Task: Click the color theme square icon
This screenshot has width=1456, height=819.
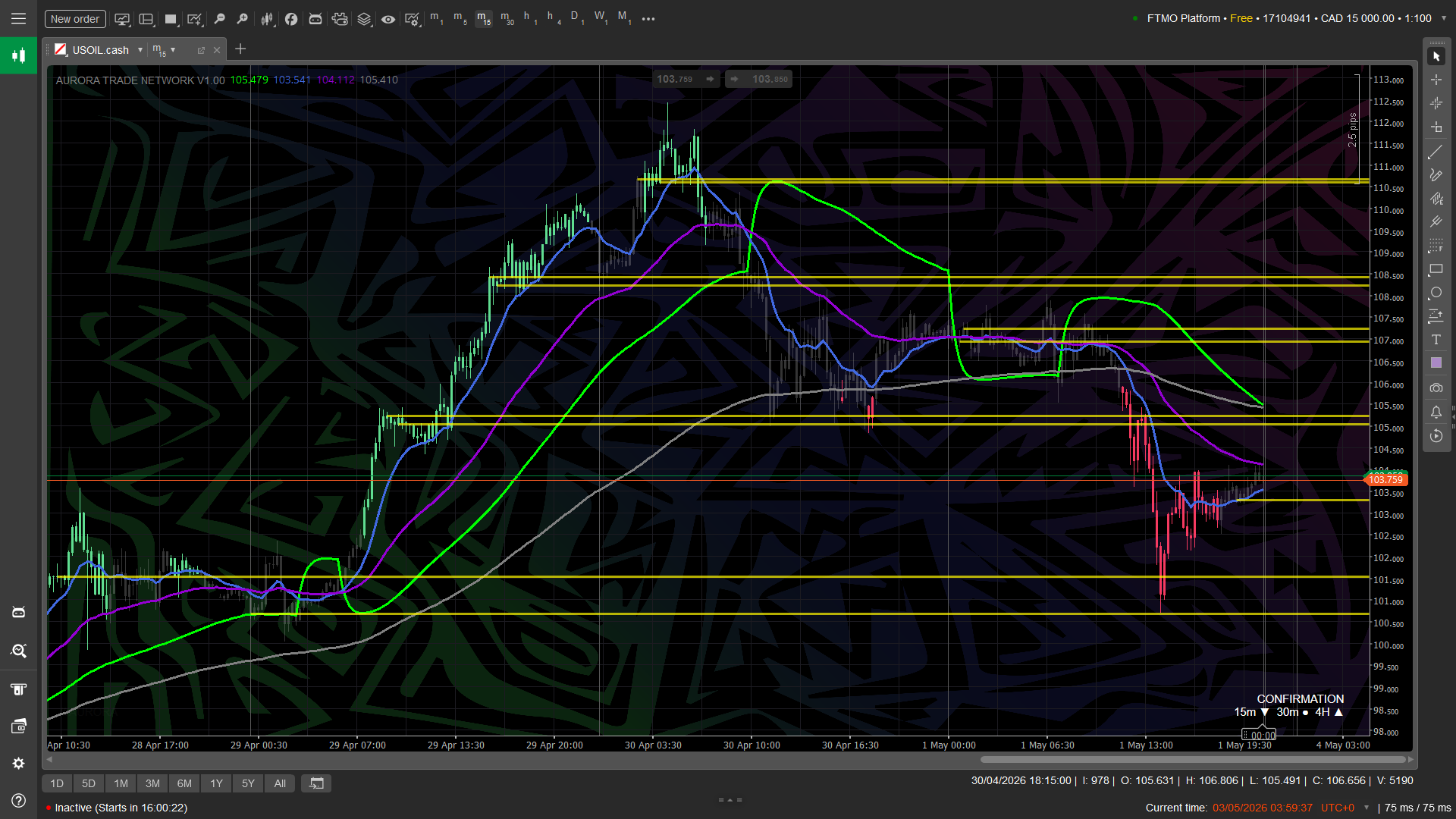Action: click(171, 19)
